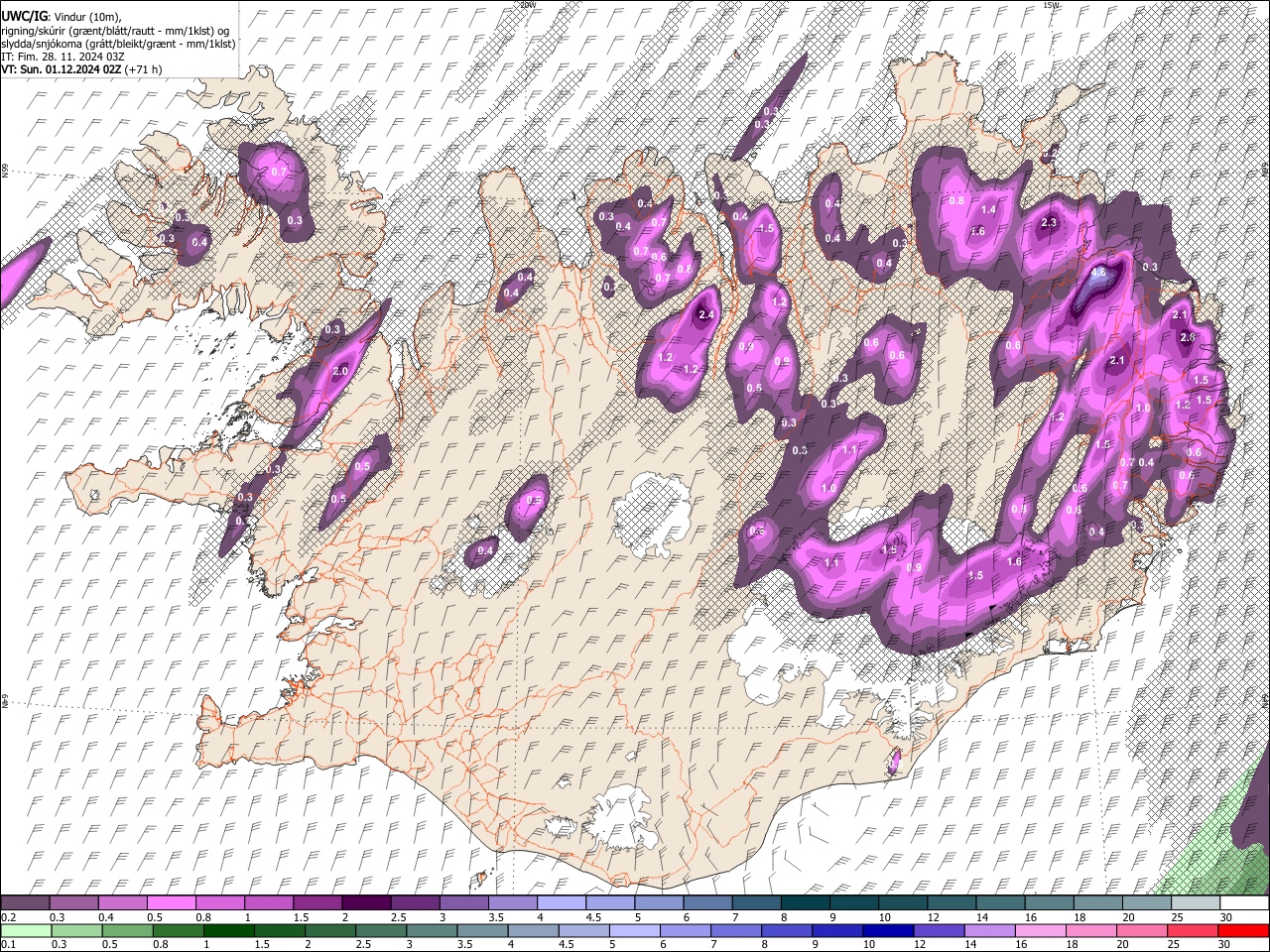Select purple snow swatch starting at 0.3
Screen dimensions: 1270x952
click(x=73, y=902)
